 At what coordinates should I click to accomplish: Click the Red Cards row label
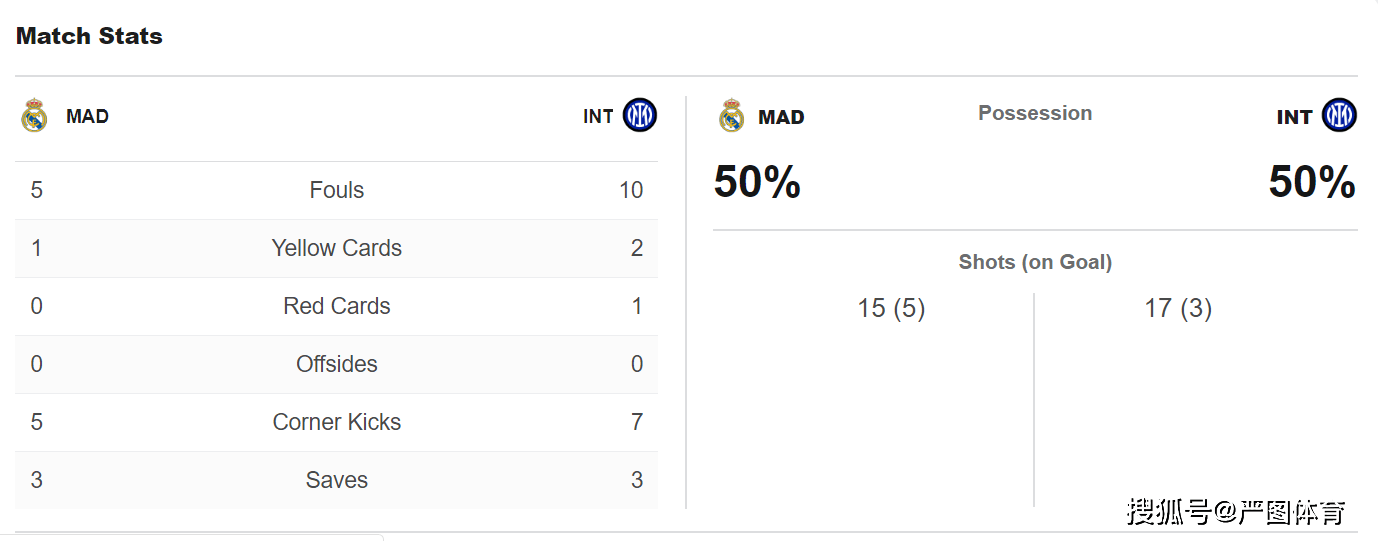pos(337,306)
